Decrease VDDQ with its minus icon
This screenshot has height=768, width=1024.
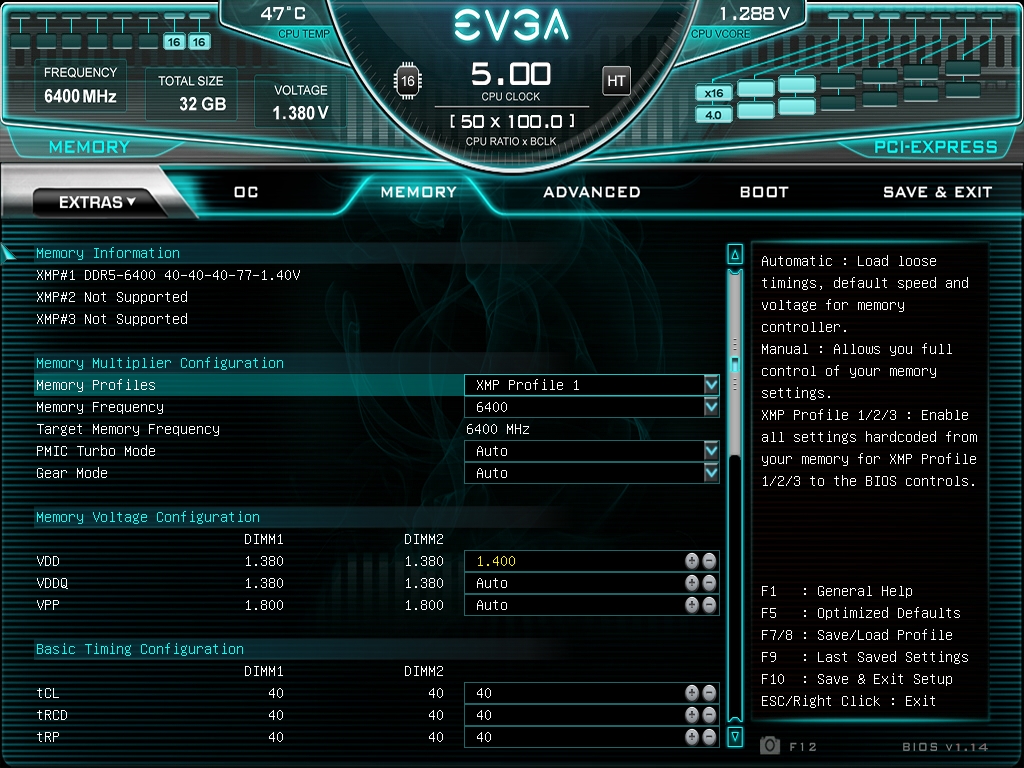pos(709,583)
